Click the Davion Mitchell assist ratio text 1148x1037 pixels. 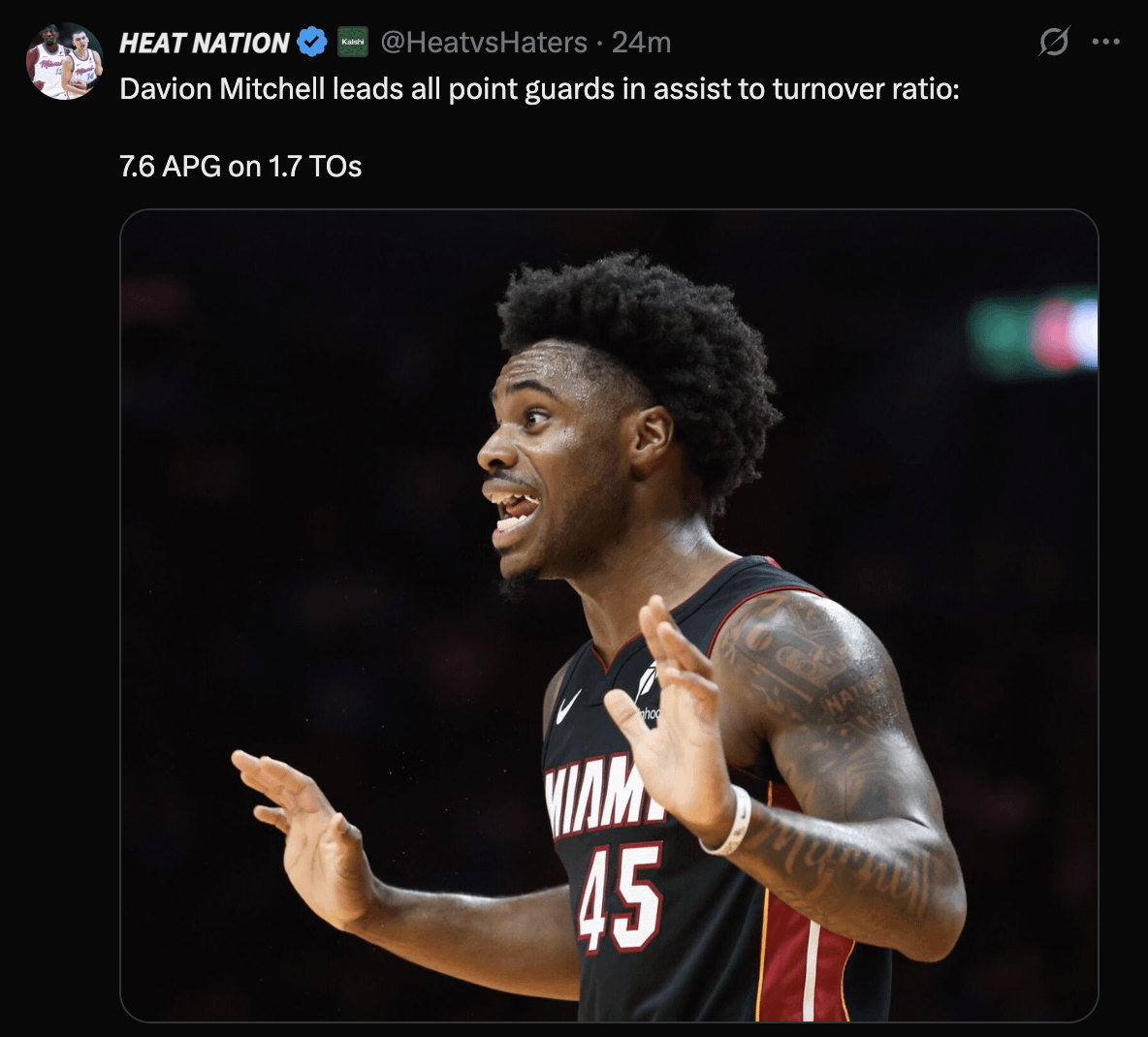coord(539,89)
